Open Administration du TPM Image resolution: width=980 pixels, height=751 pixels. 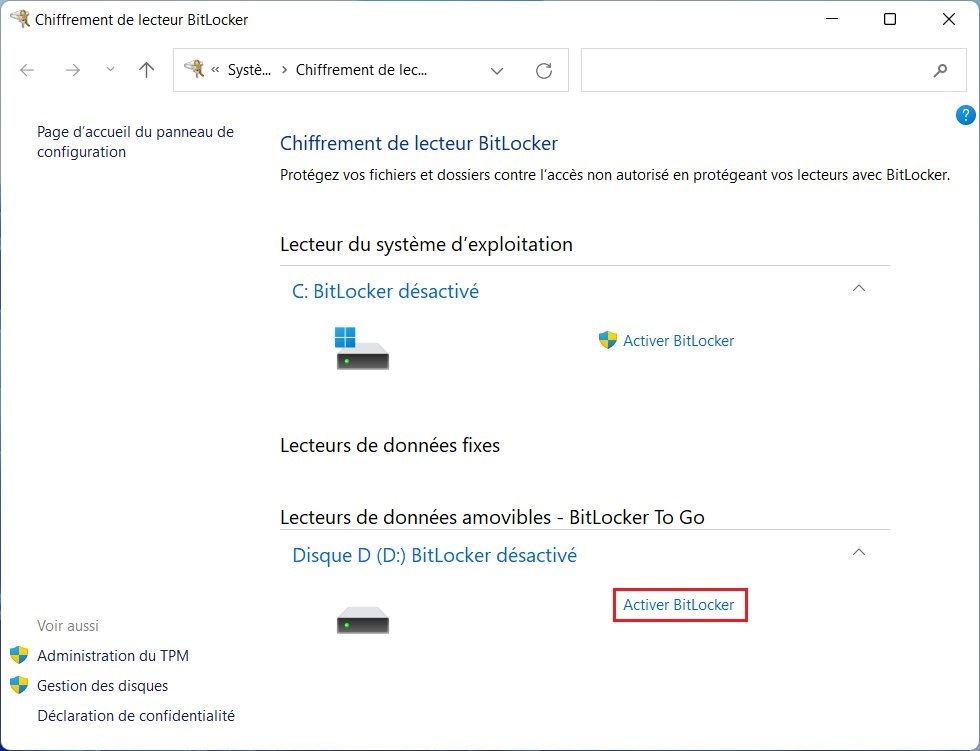point(112,656)
